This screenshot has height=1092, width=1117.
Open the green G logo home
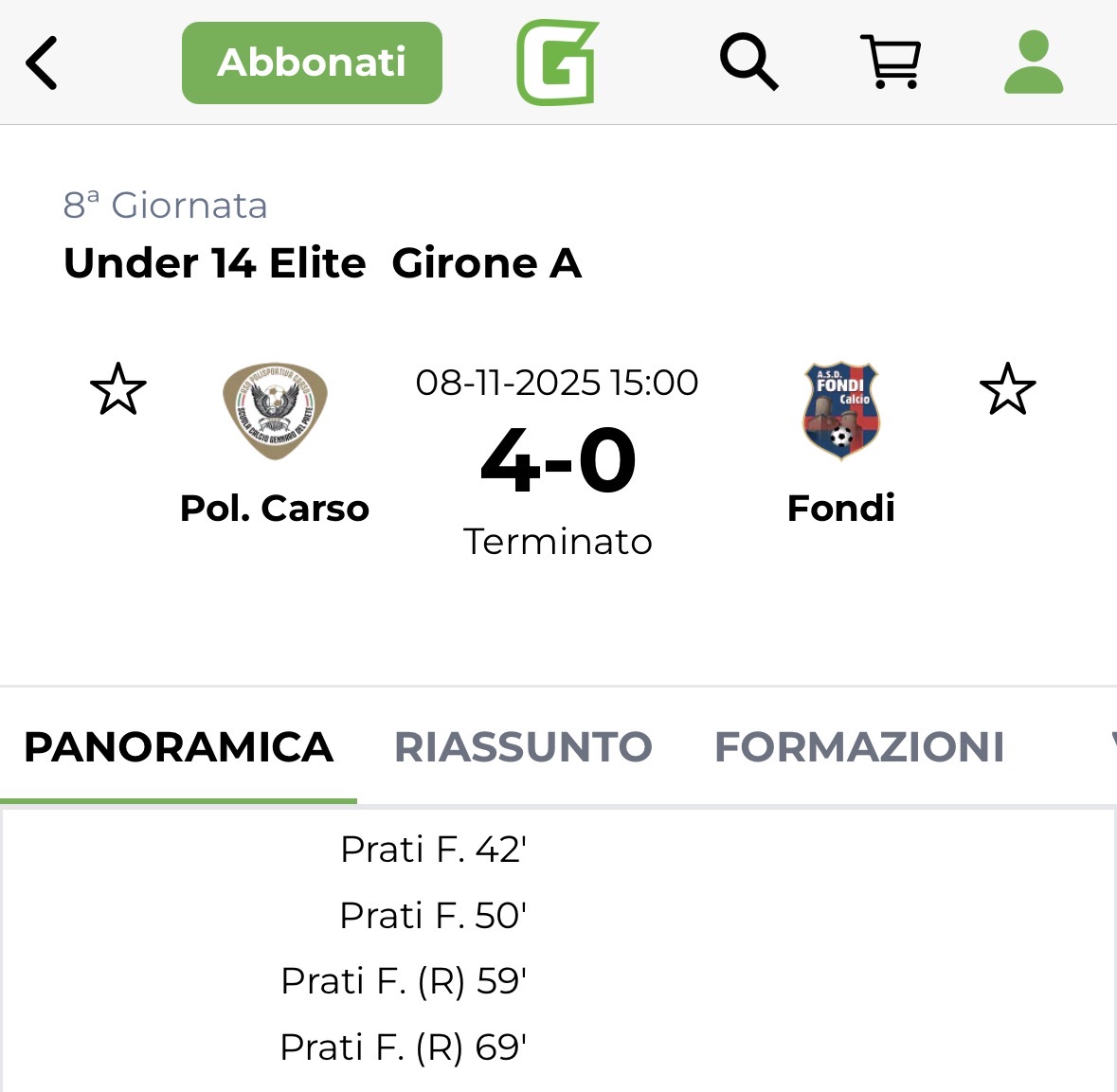(x=557, y=63)
